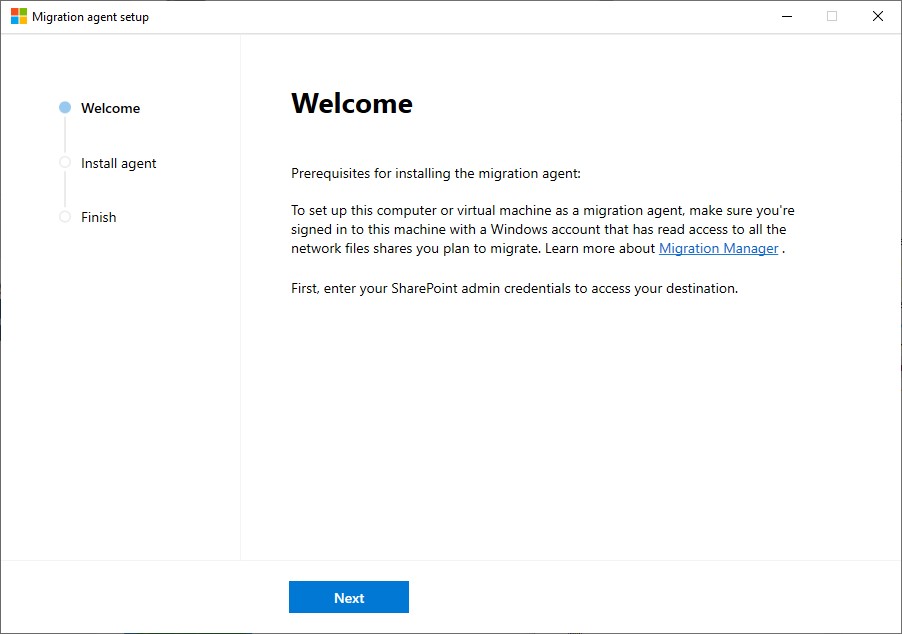Image resolution: width=902 pixels, height=634 pixels.
Task: Click connector line between Welcome and Install agent
Action: coord(65,135)
